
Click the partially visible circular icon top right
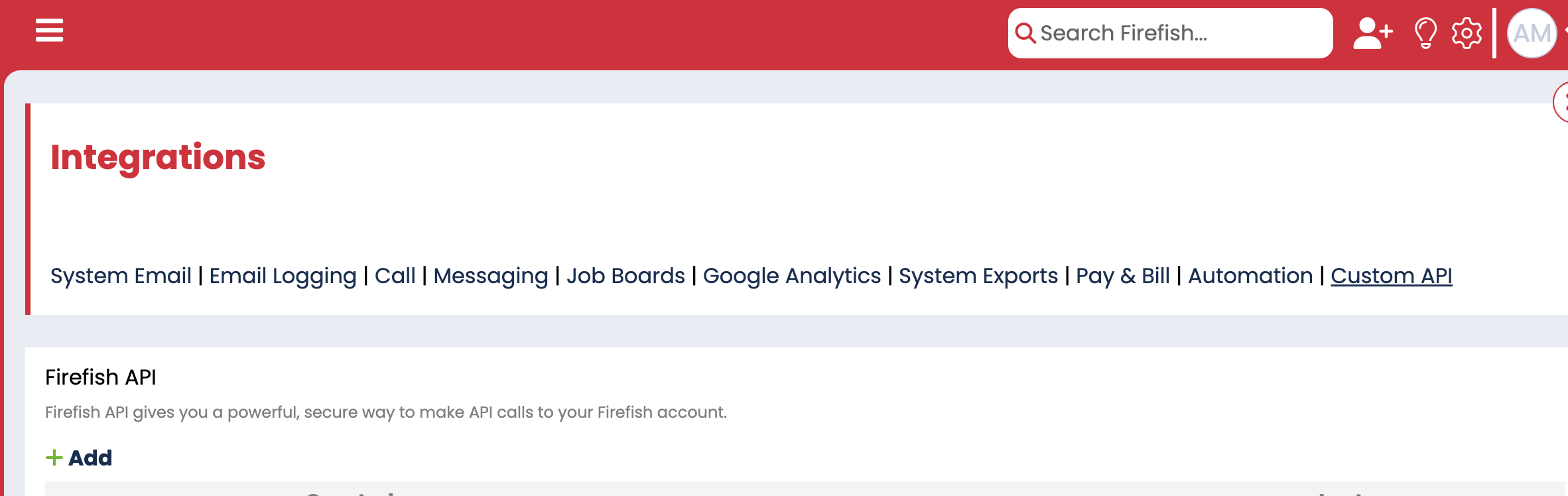tap(1564, 101)
